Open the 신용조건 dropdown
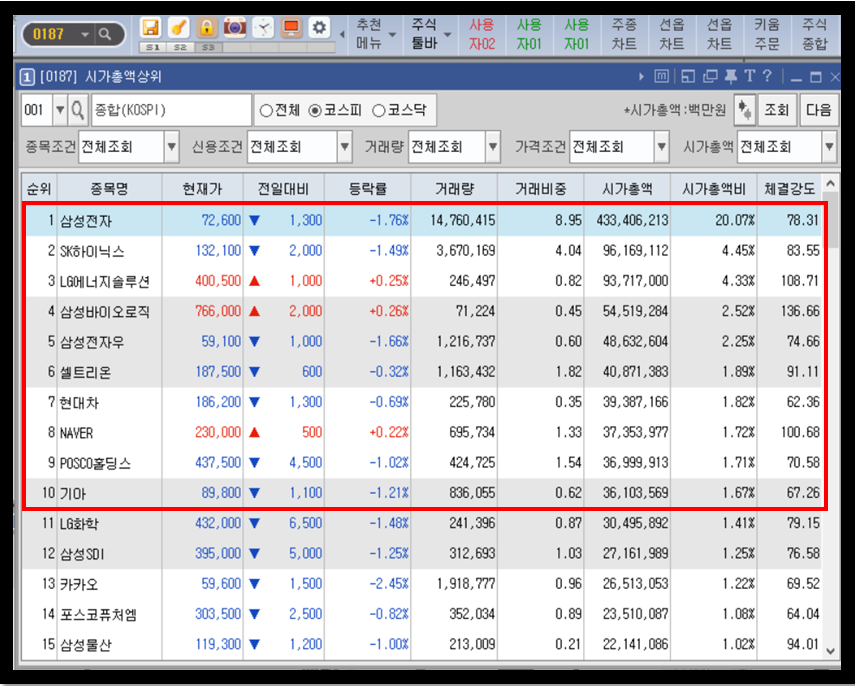The image size is (855, 686). [345, 147]
